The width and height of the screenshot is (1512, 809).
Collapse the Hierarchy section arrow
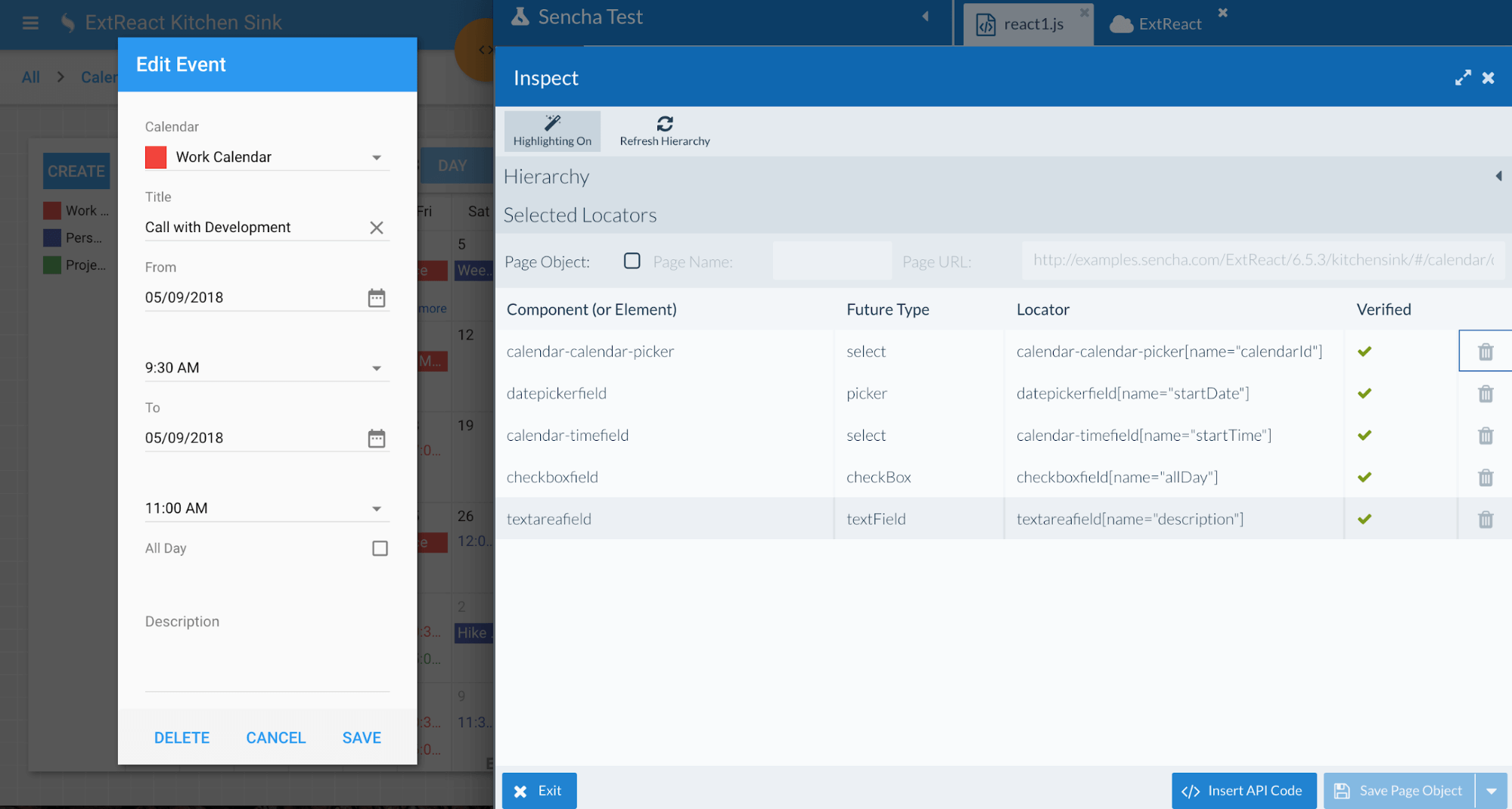tap(1498, 176)
